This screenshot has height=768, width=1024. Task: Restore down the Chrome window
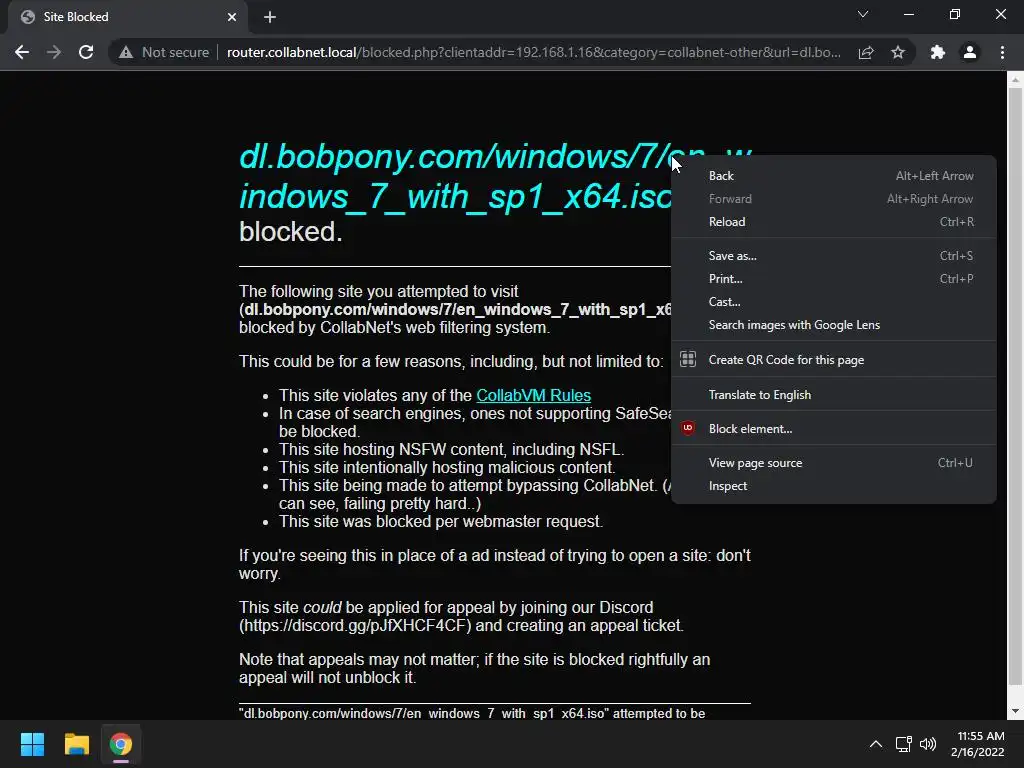[x=955, y=14]
